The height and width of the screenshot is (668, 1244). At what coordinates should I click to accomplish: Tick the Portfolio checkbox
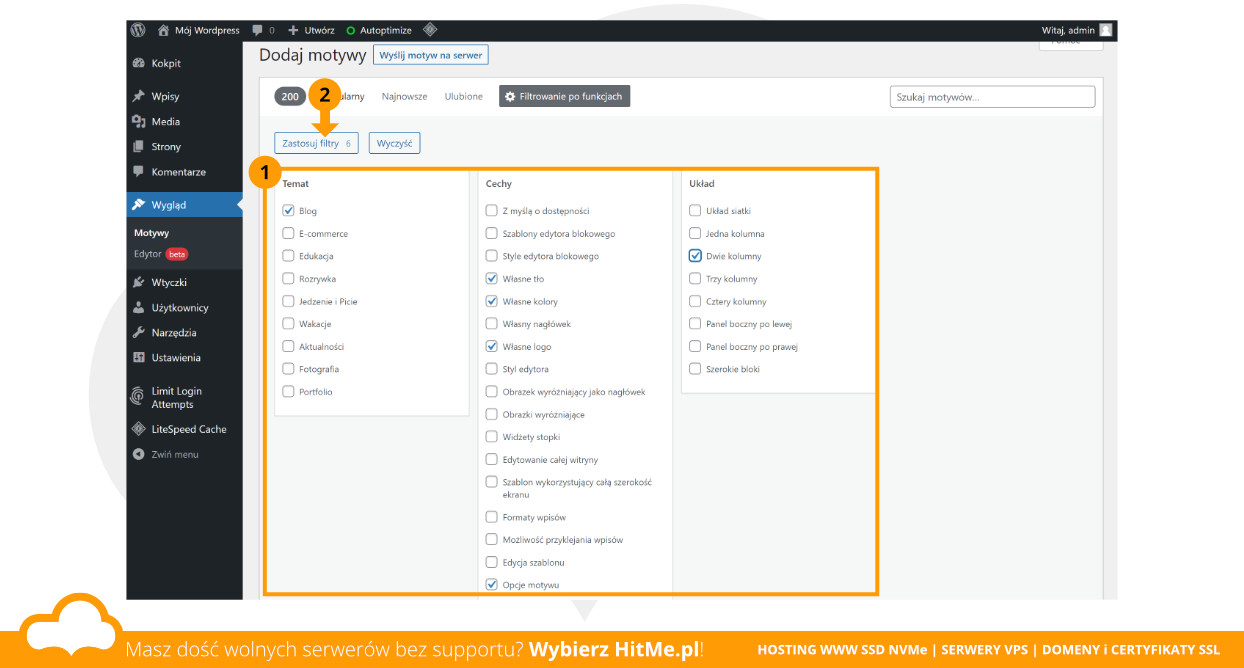click(289, 392)
